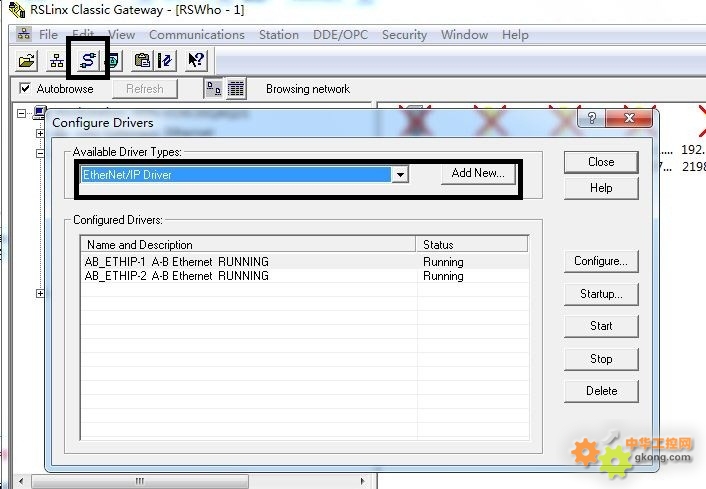The width and height of the screenshot is (706, 489).
Task: Switch to details list view
Action: tap(235, 89)
